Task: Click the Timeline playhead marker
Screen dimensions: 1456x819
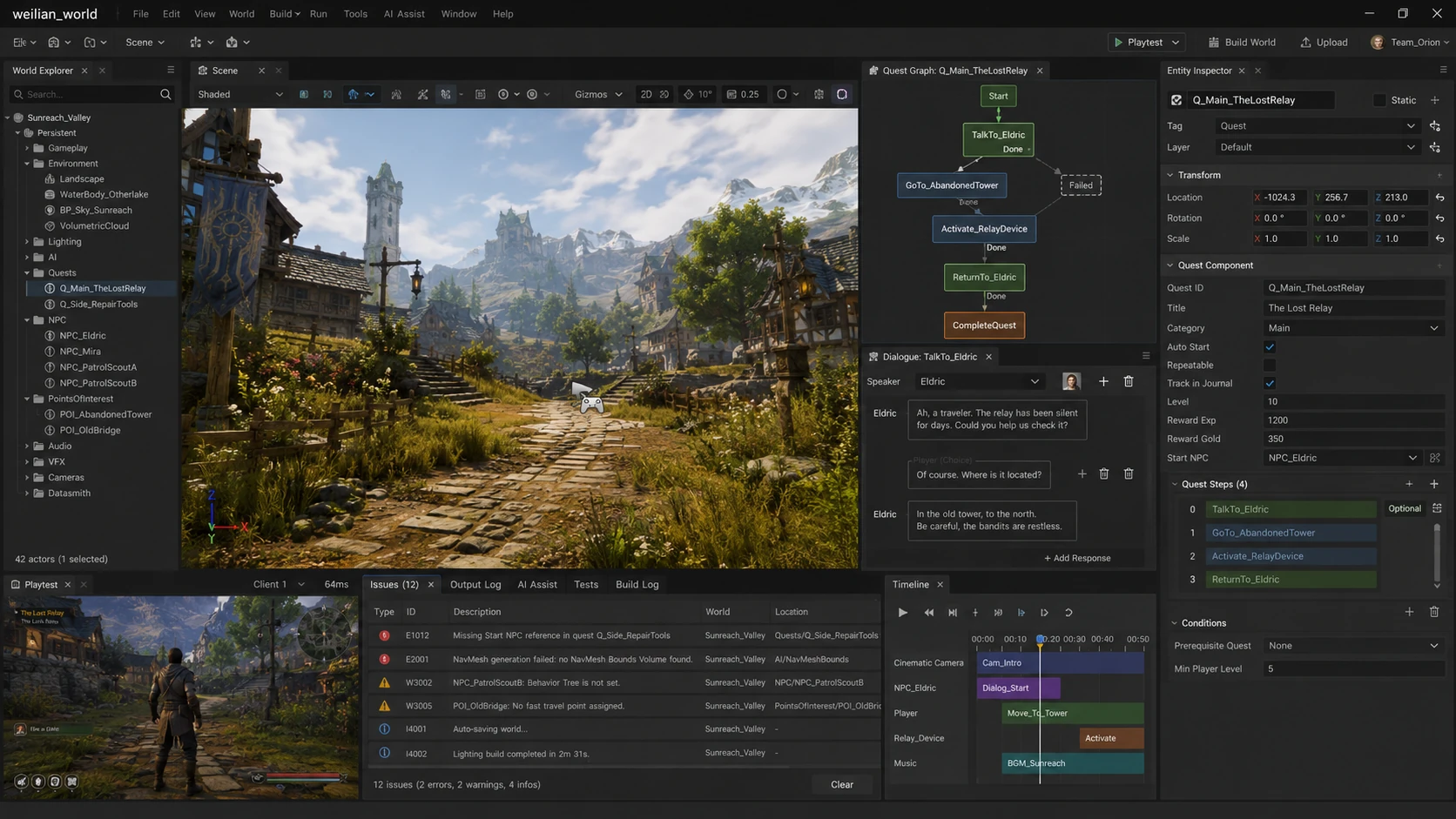Action: click(x=1040, y=640)
